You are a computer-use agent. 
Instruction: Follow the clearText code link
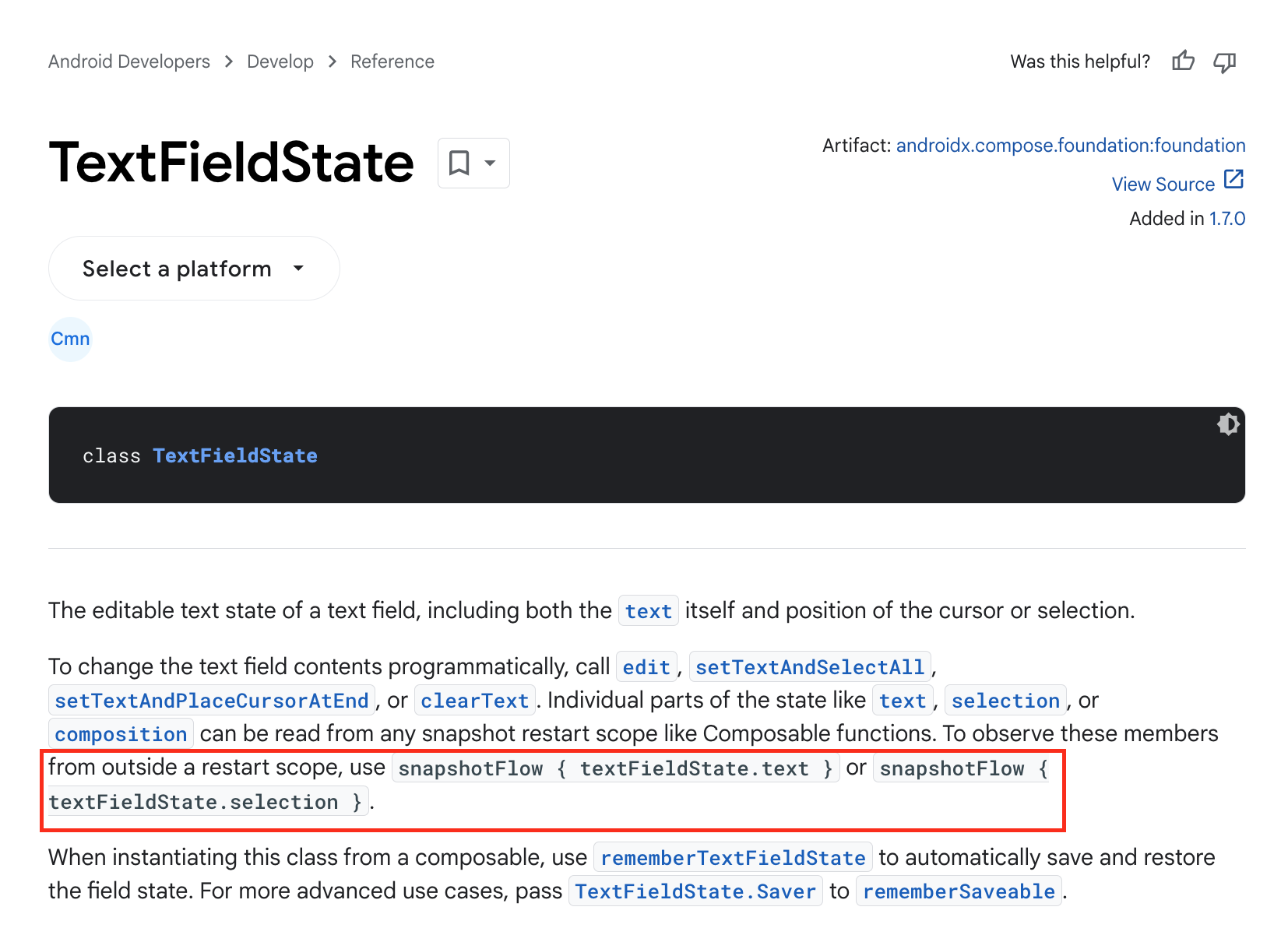(475, 701)
